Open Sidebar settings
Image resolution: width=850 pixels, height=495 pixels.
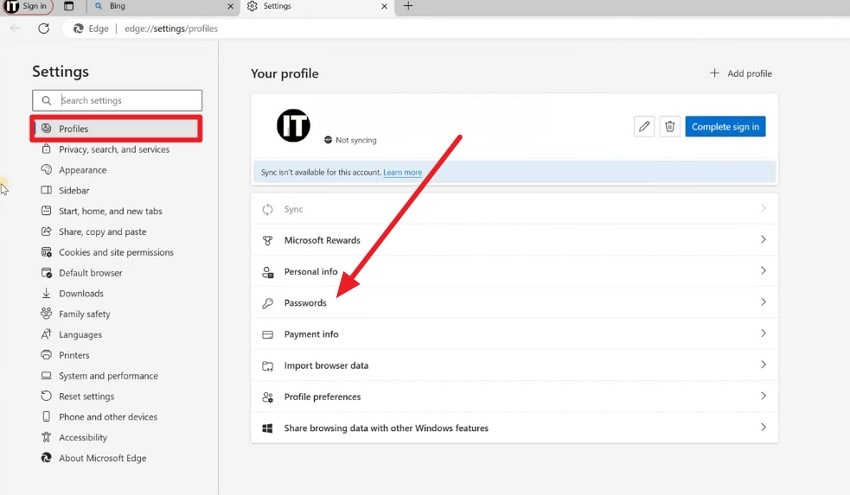[65, 190]
